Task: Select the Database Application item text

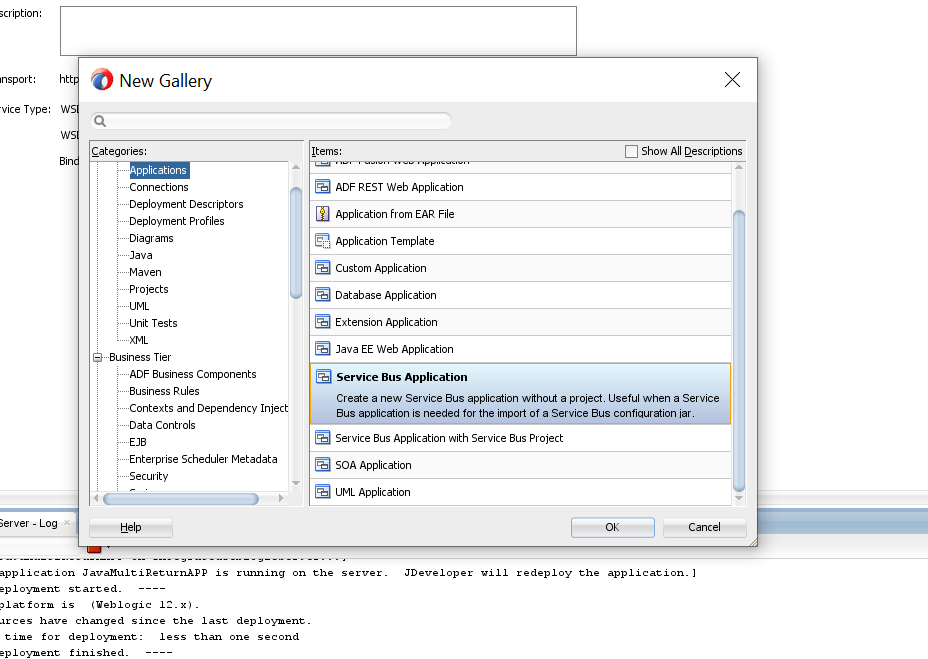Action: (386, 295)
